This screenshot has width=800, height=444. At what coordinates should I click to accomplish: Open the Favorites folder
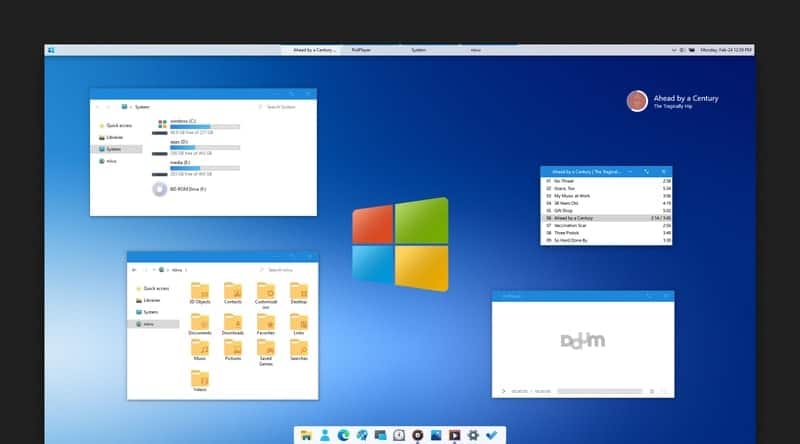tap(266, 325)
